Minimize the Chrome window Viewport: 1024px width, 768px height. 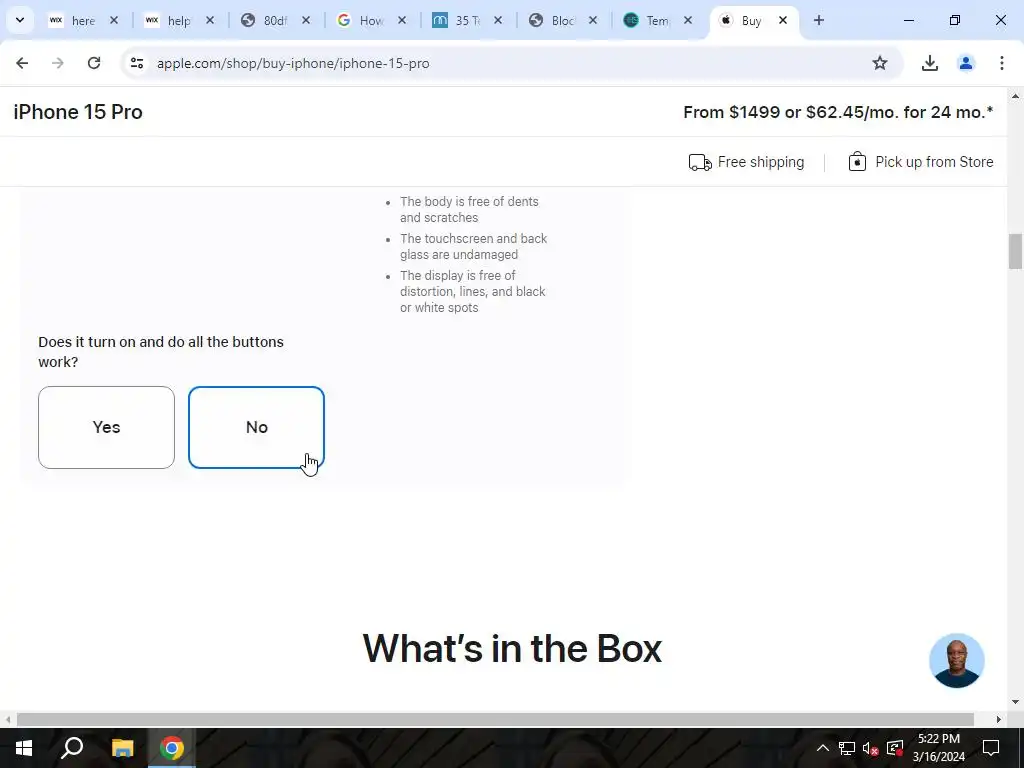tap(908, 20)
